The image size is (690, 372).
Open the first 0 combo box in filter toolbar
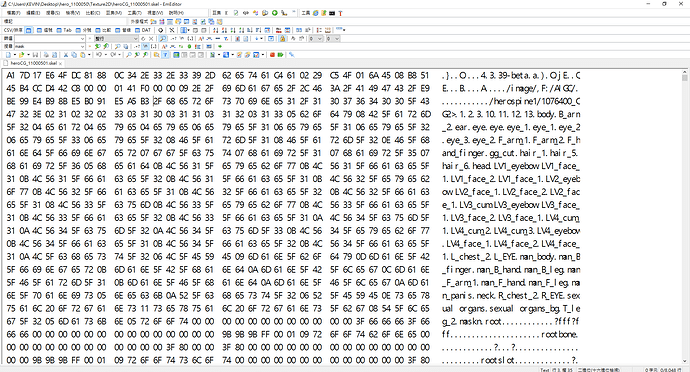click(316, 38)
